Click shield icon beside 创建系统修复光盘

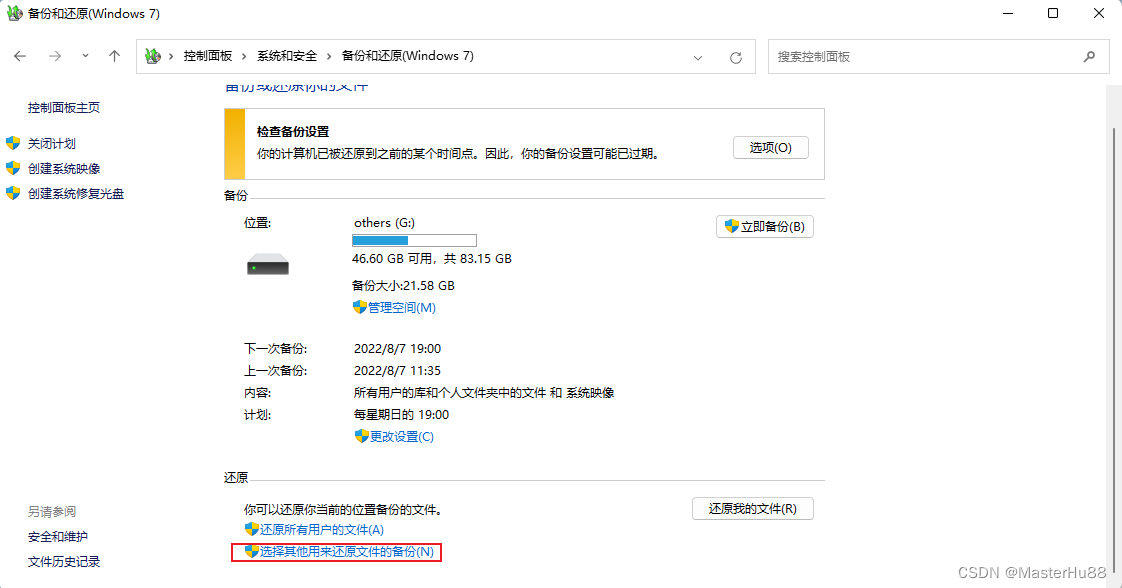click(13, 193)
